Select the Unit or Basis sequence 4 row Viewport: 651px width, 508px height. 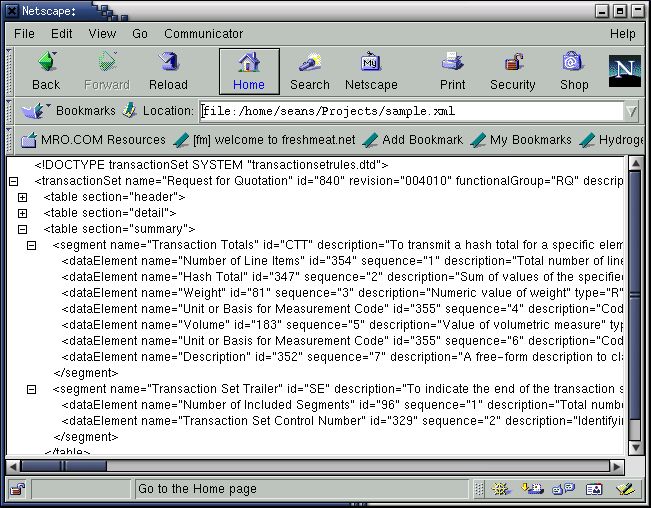(342, 309)
